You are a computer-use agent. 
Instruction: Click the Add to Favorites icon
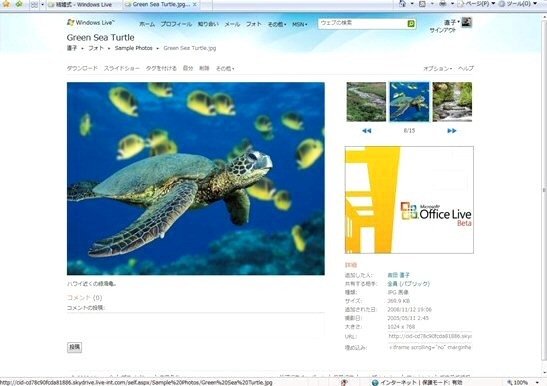tap(19, 4)
